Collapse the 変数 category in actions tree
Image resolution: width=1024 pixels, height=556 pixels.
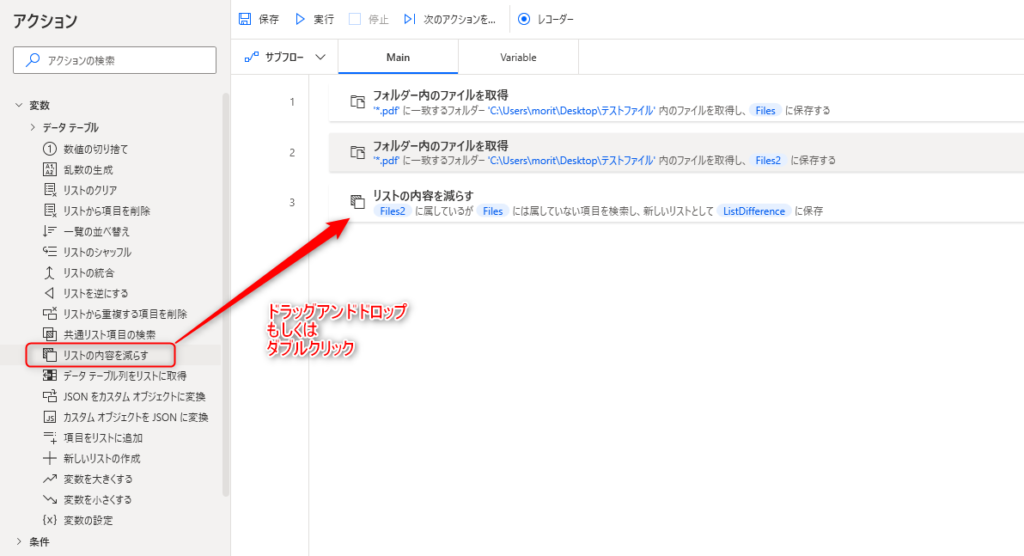[19, 105]
